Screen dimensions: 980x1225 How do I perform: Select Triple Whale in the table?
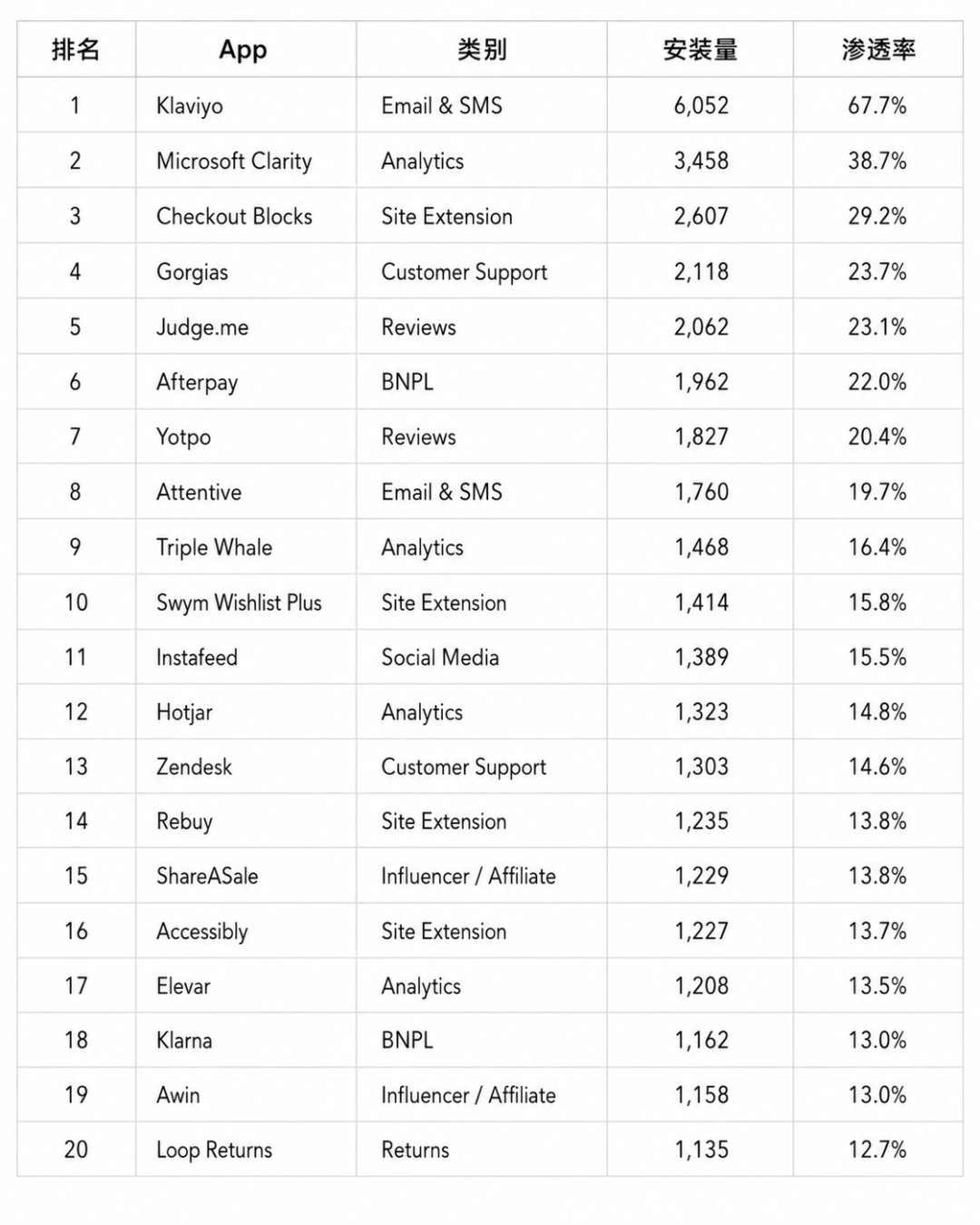(214, 547)
